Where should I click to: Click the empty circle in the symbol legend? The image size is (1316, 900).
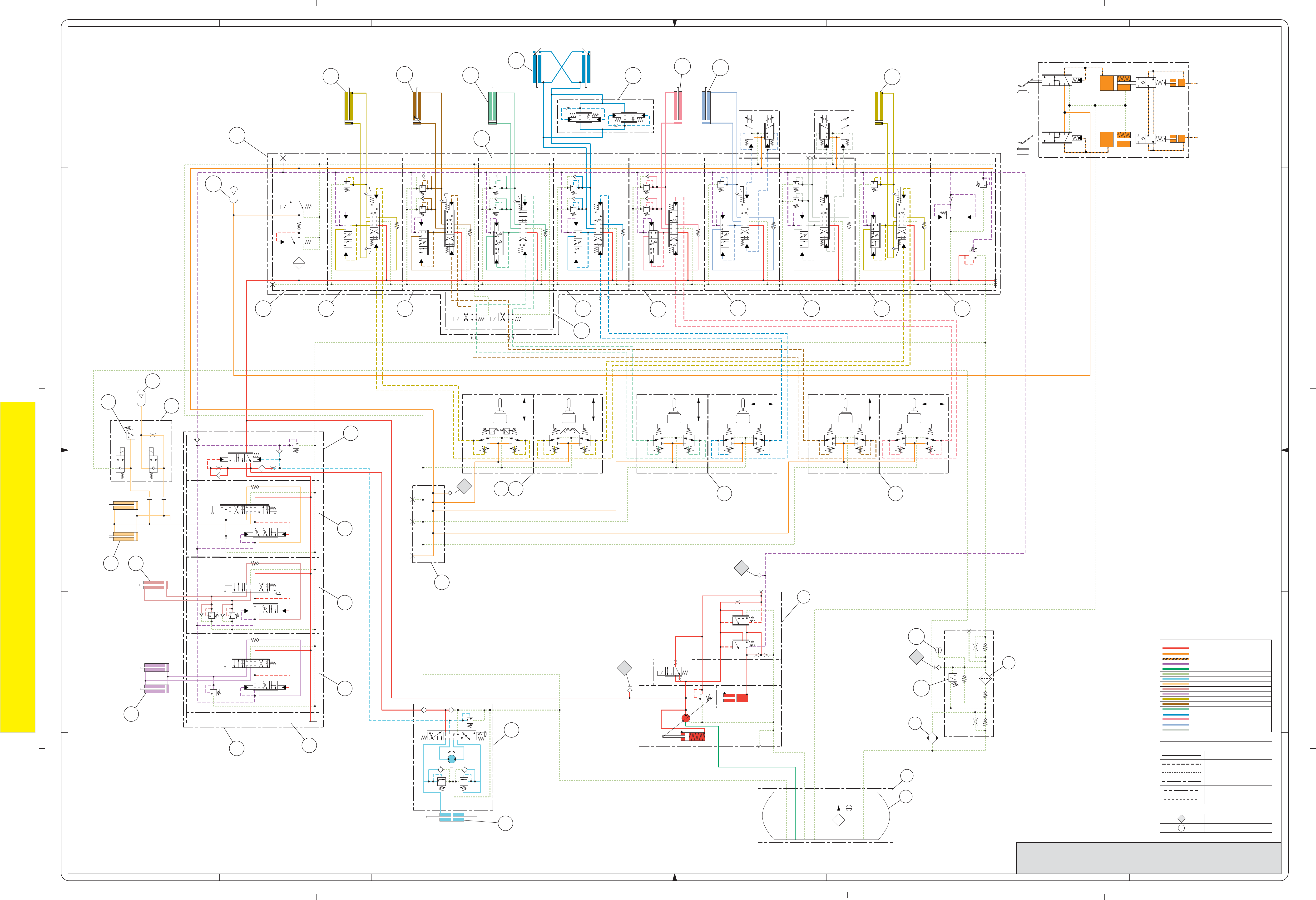[1181, 828]
